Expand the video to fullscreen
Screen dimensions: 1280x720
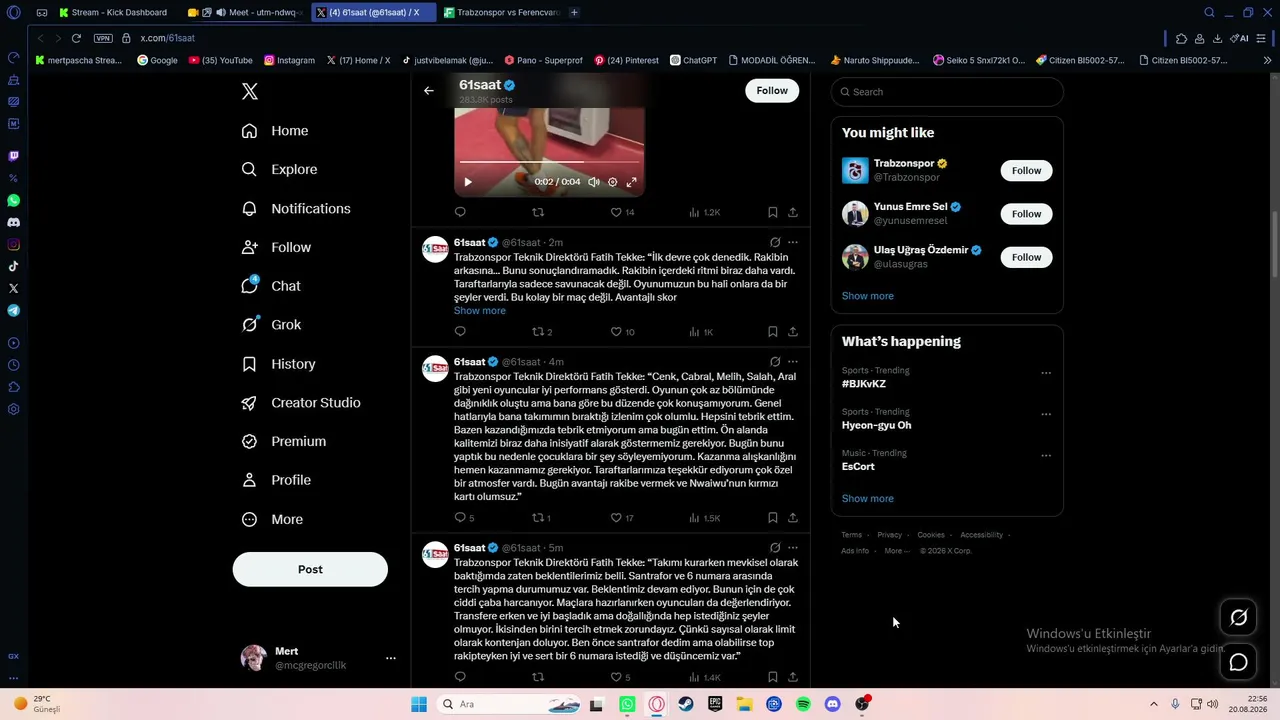pos(631,182)
